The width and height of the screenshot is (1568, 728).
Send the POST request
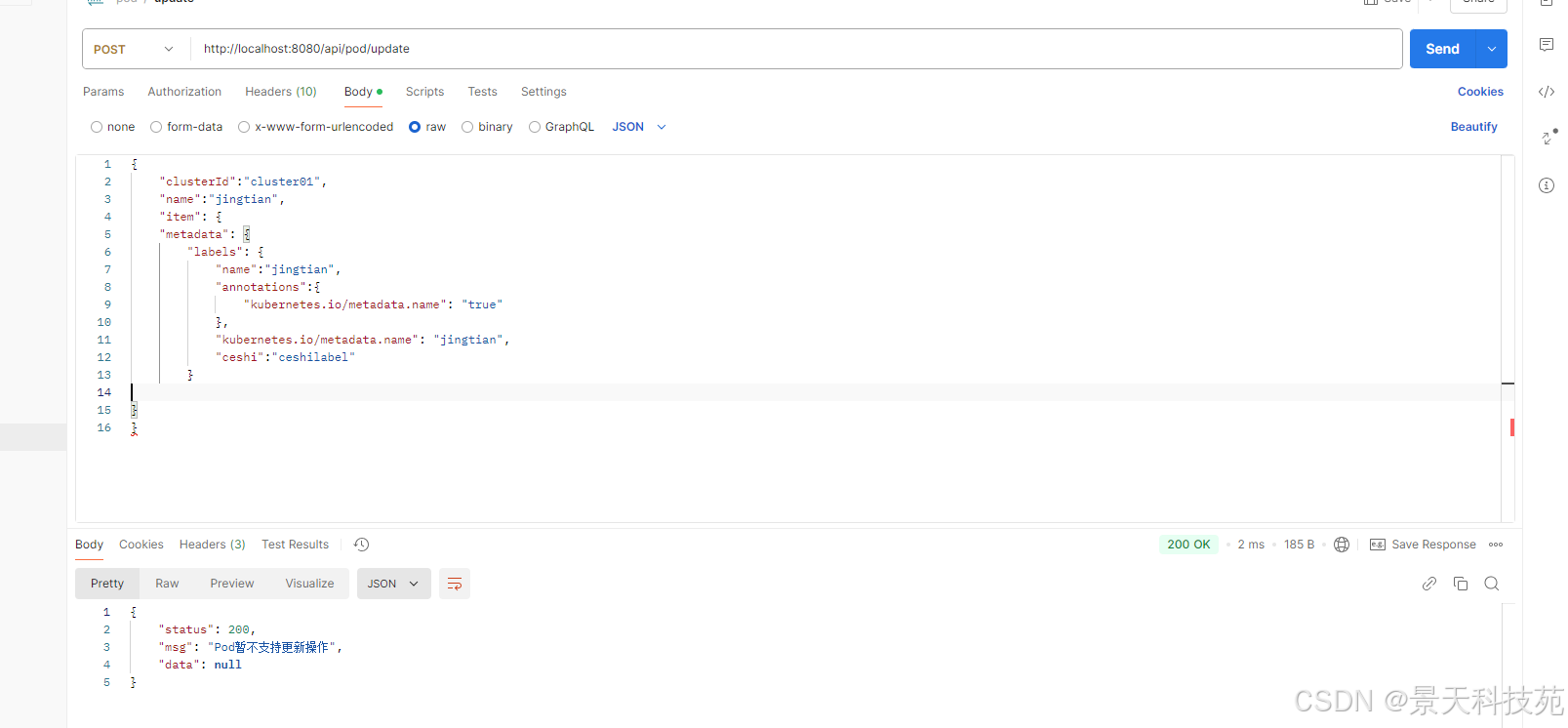[x=1442, y=49]
